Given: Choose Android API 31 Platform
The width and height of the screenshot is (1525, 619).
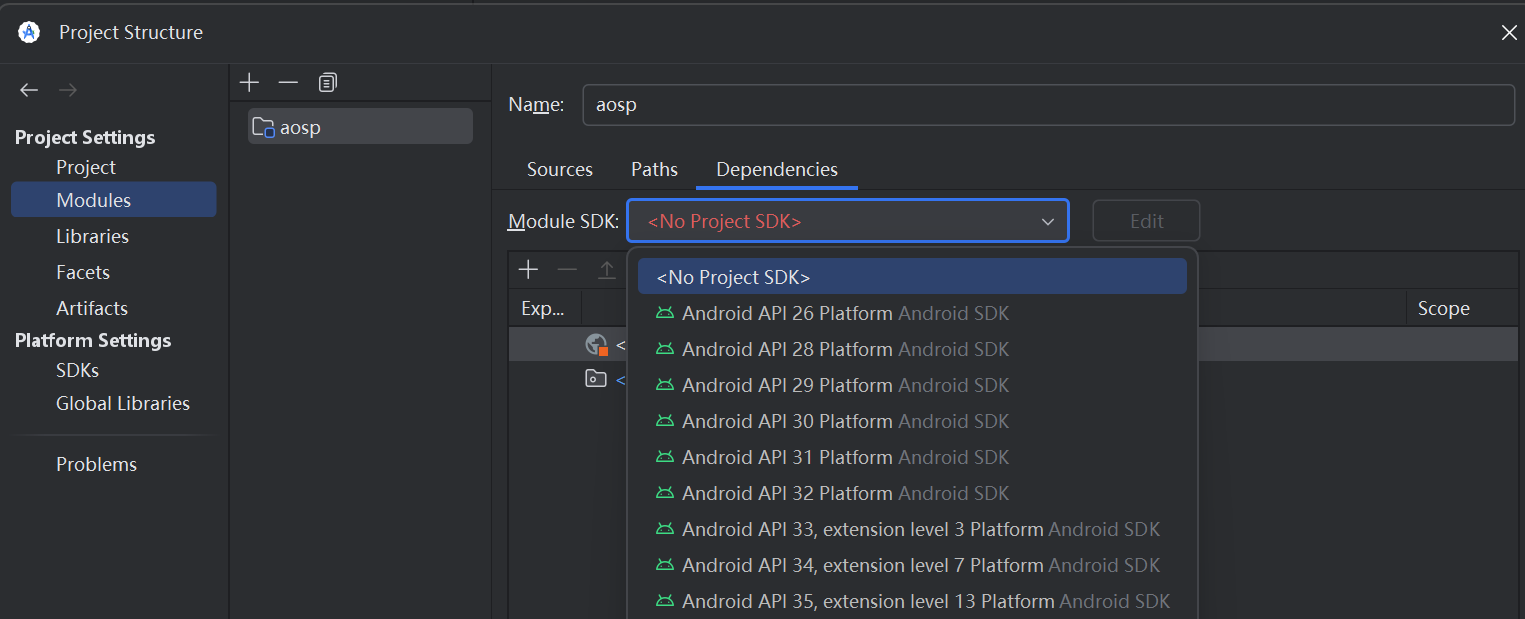Looking at the screenshot, I should tap(912, 457).
